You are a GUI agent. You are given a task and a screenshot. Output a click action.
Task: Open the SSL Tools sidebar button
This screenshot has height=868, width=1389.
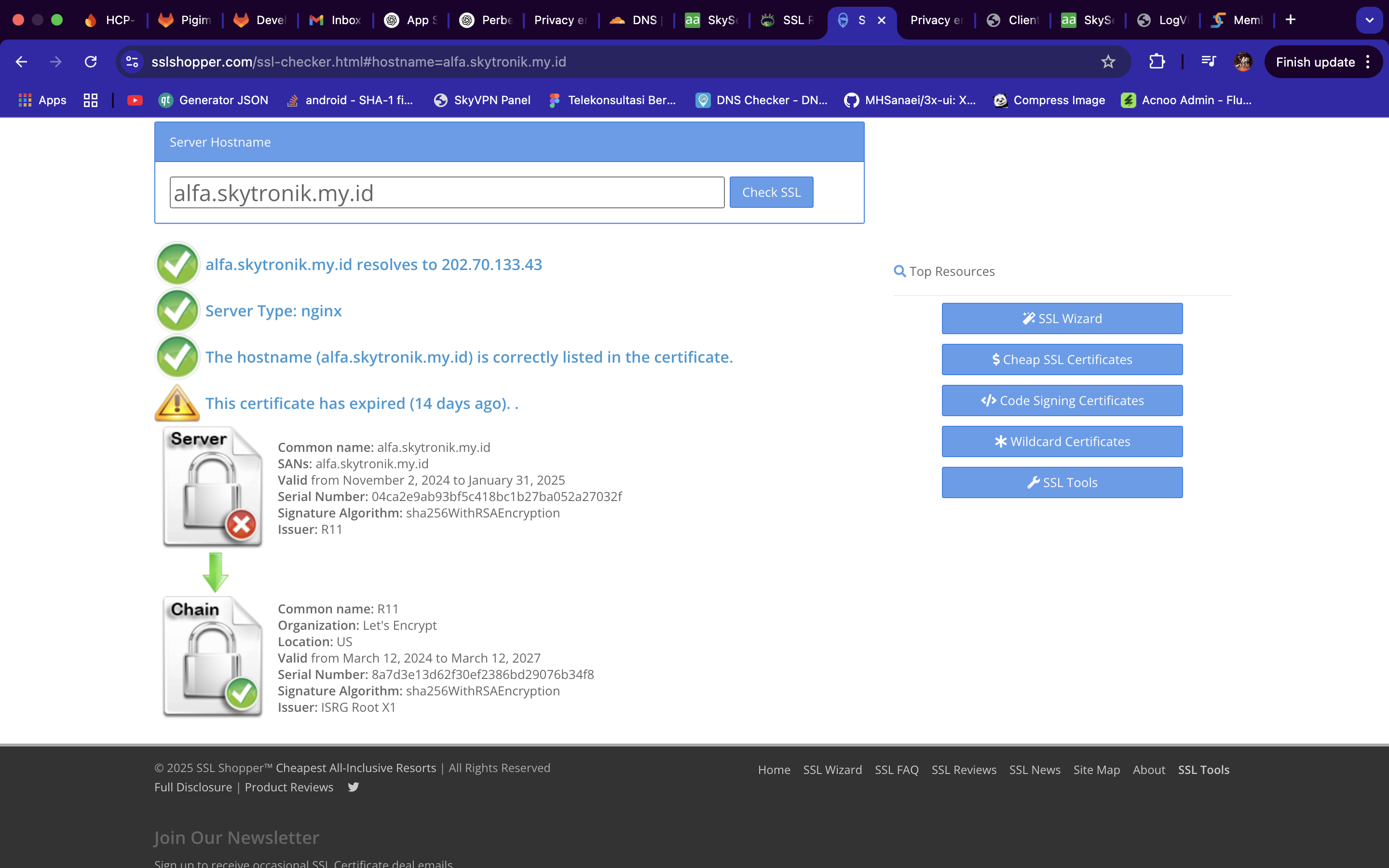click(x=1062, y=483)
